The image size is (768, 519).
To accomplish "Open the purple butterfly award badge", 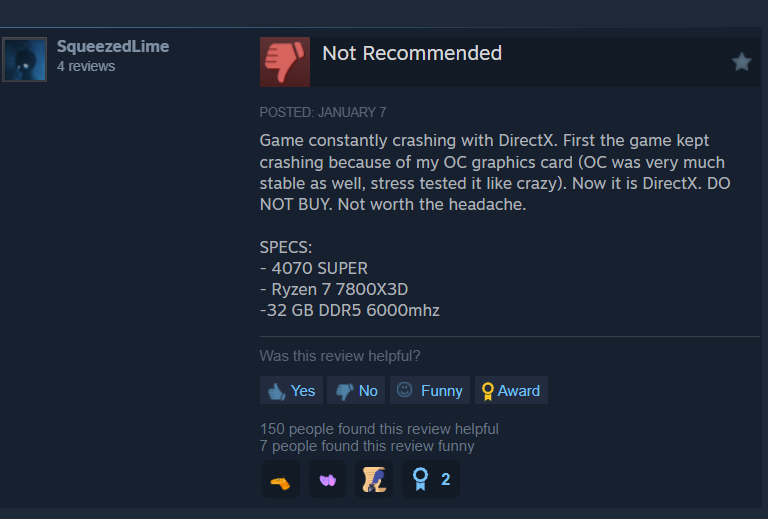I will (328, 479).
